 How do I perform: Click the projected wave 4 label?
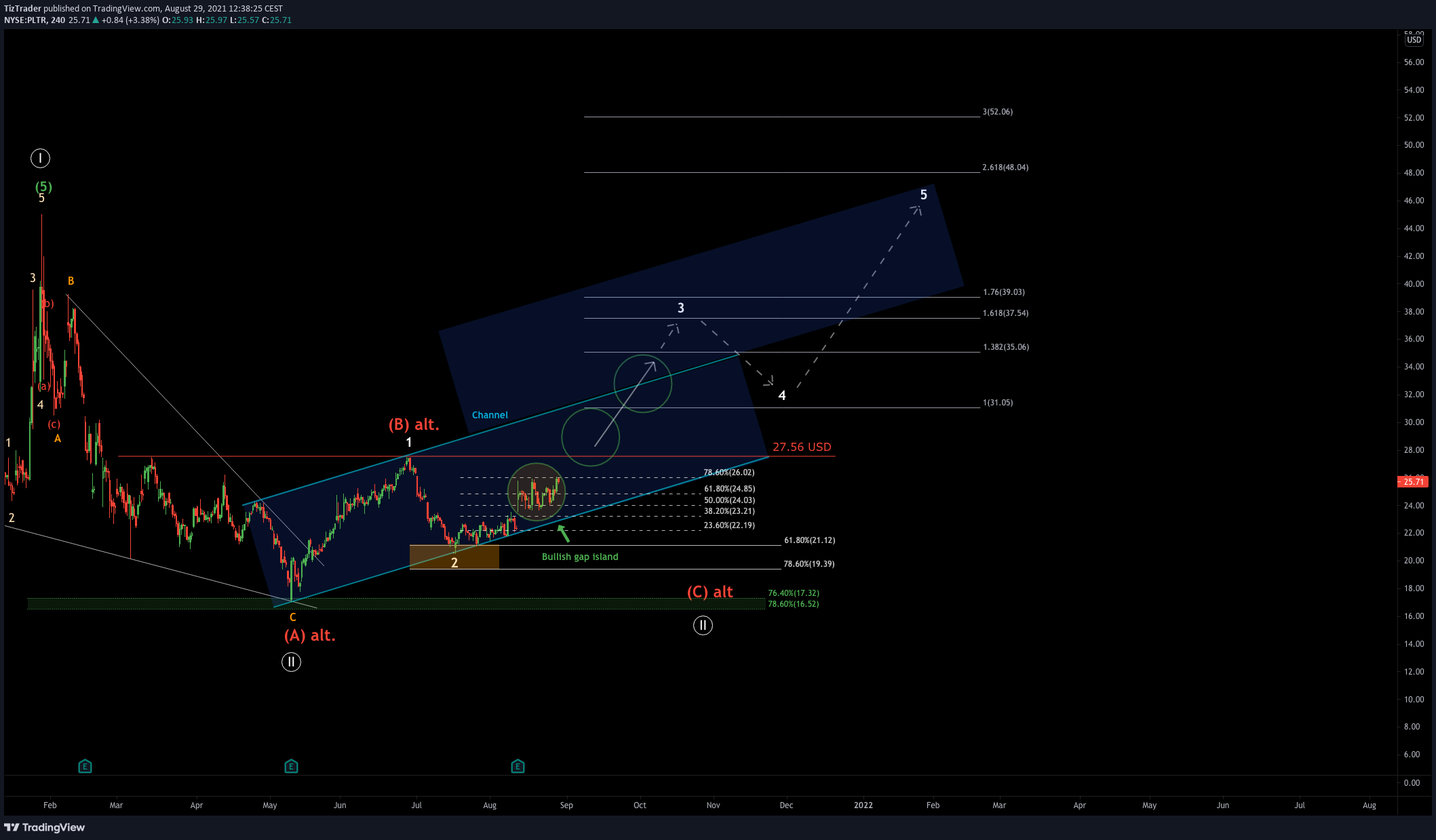[782, 395]
